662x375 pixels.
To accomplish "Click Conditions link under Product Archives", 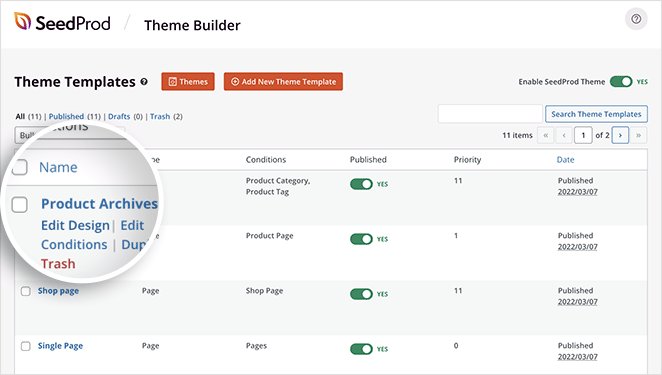I will tap(74, 245).
